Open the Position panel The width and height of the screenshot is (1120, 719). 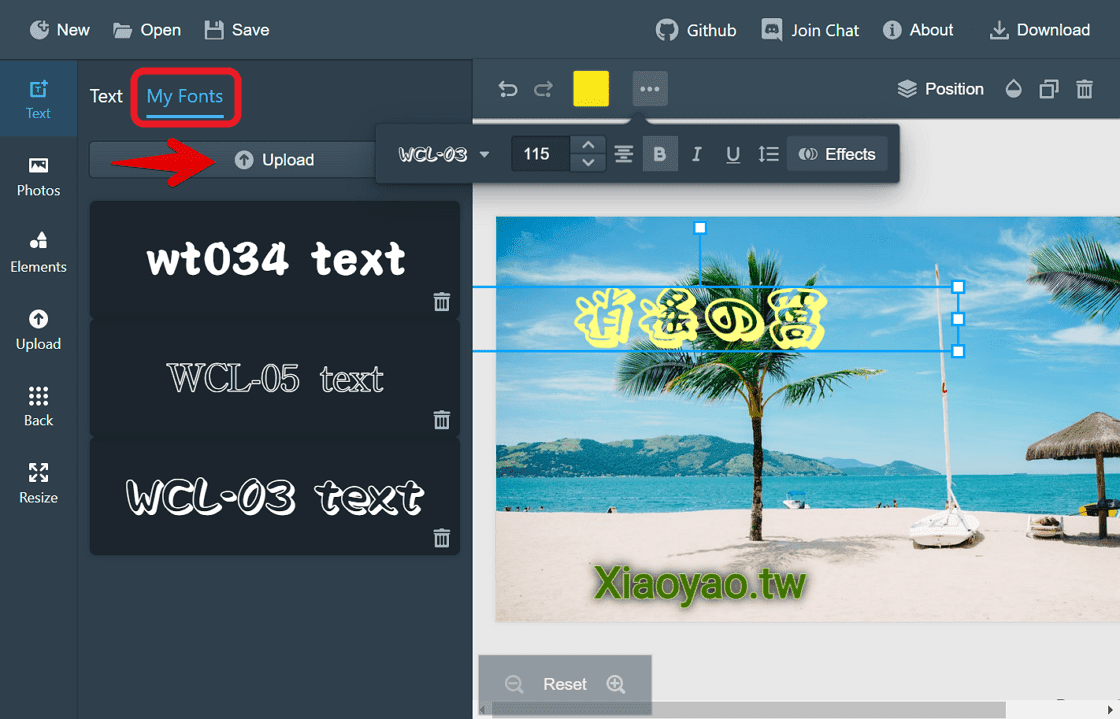point(940,88)
